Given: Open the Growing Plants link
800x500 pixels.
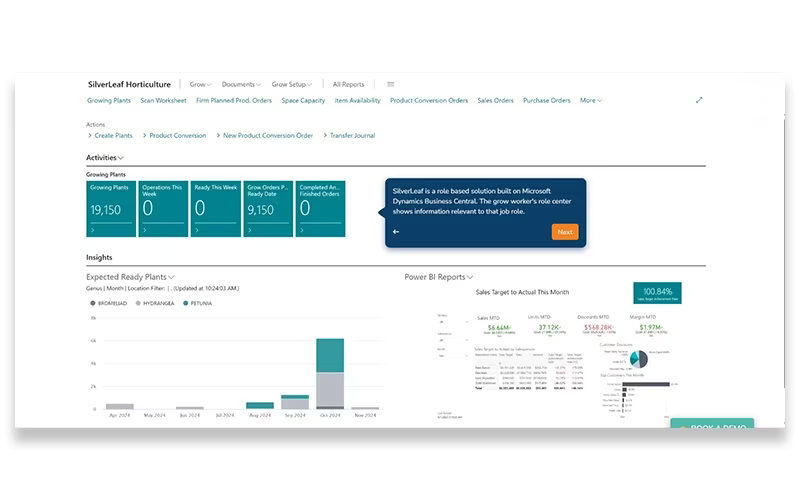Looking at the screenshot, I should point(109,101).
